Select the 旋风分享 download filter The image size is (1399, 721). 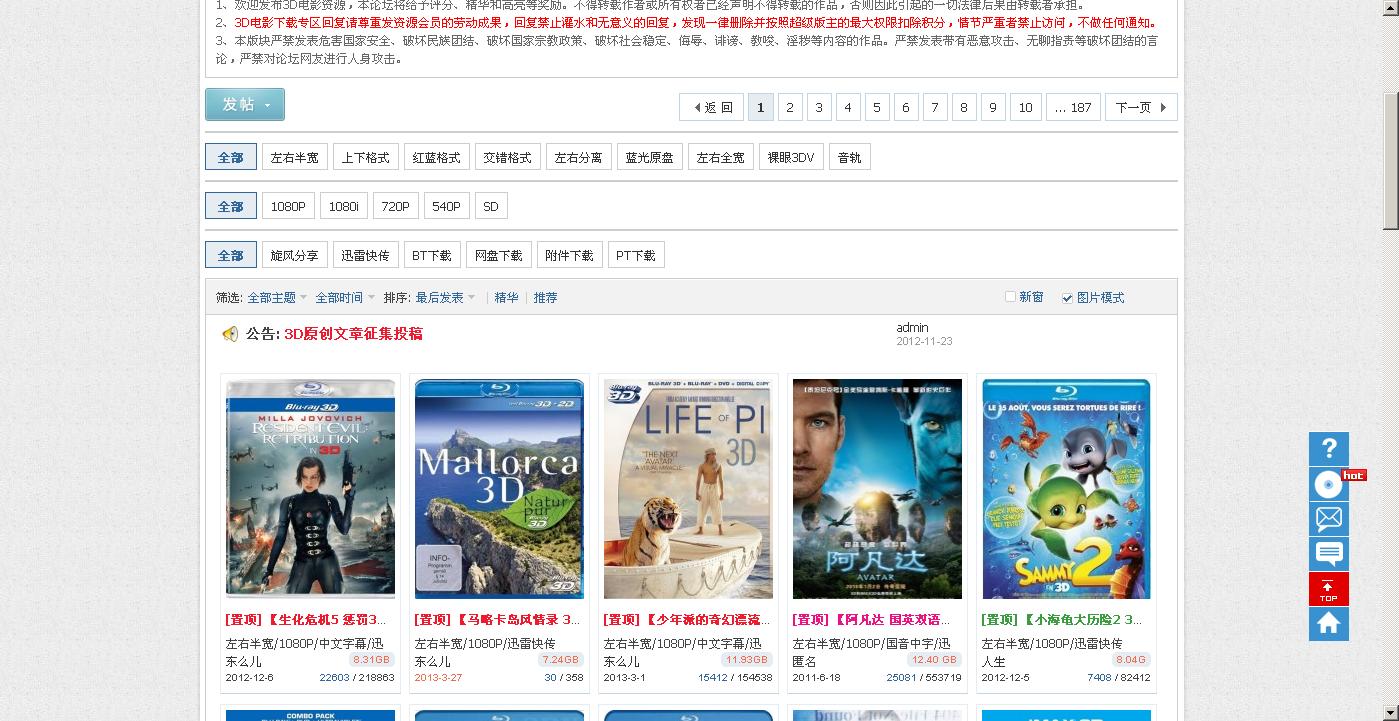(x=295, y=255)
